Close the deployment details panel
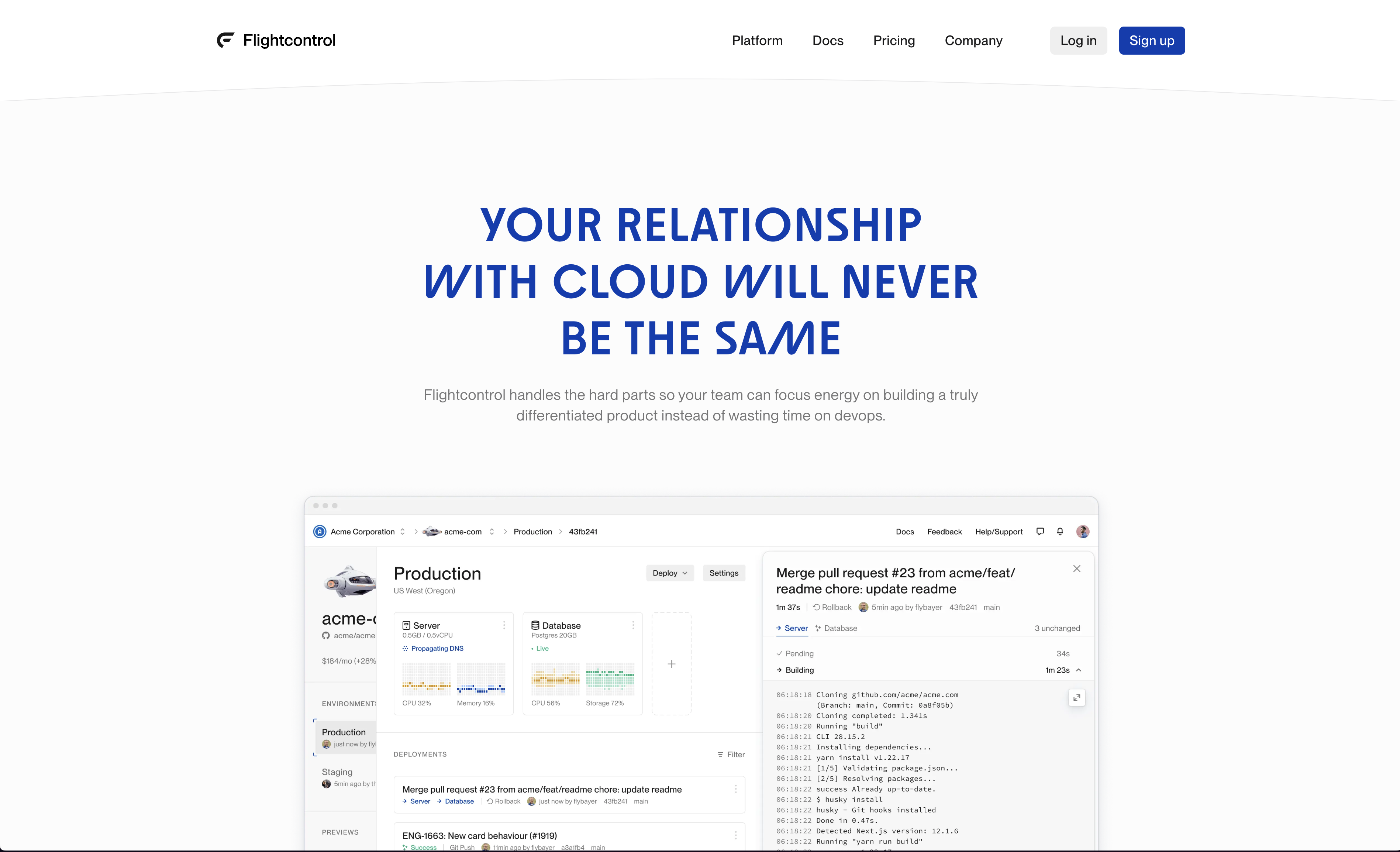This screenshot has width=1400, height=852. coord(1076,568)
